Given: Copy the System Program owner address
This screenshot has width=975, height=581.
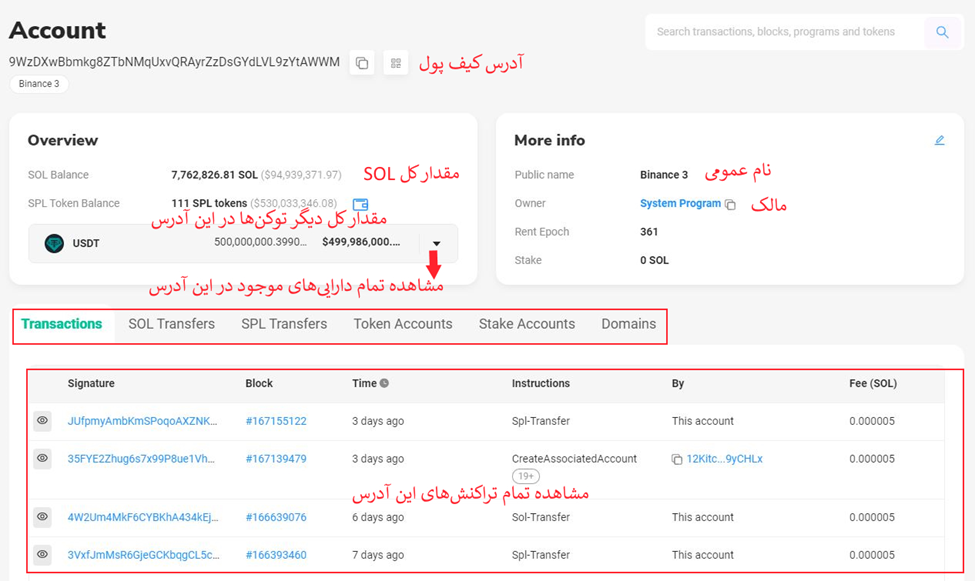Looking at the screenshot, I should click(x=731, y=205).
